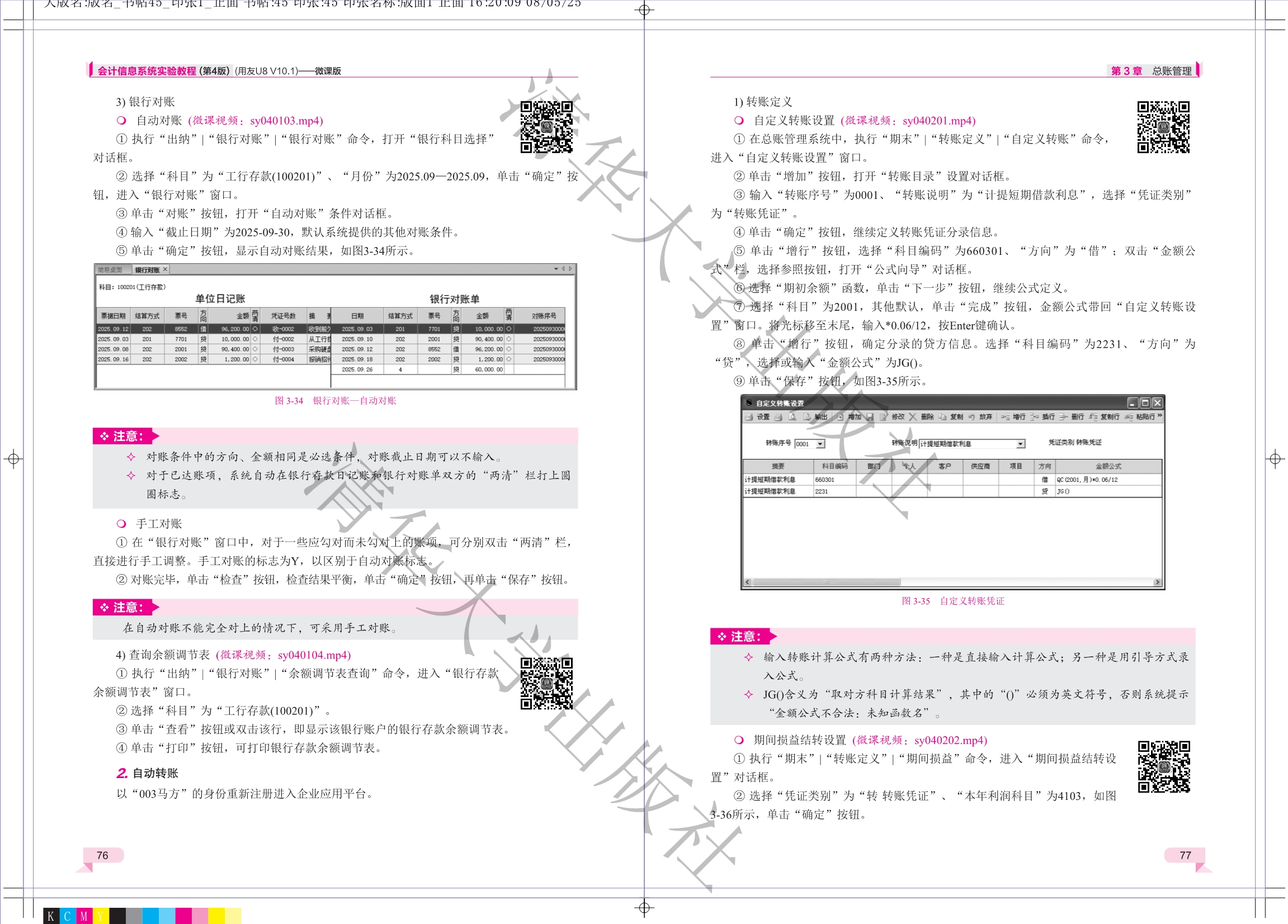Click the 增行 (Add row) icon

1005,416
